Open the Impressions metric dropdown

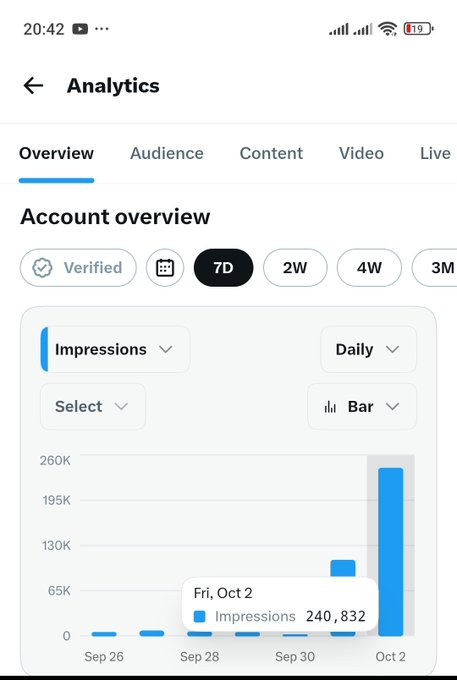(x=115, y=349)
